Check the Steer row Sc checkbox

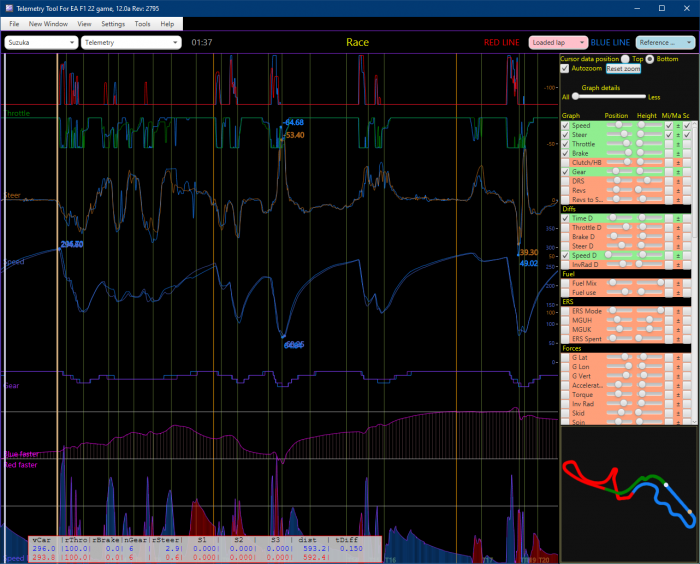pos(687,135)
